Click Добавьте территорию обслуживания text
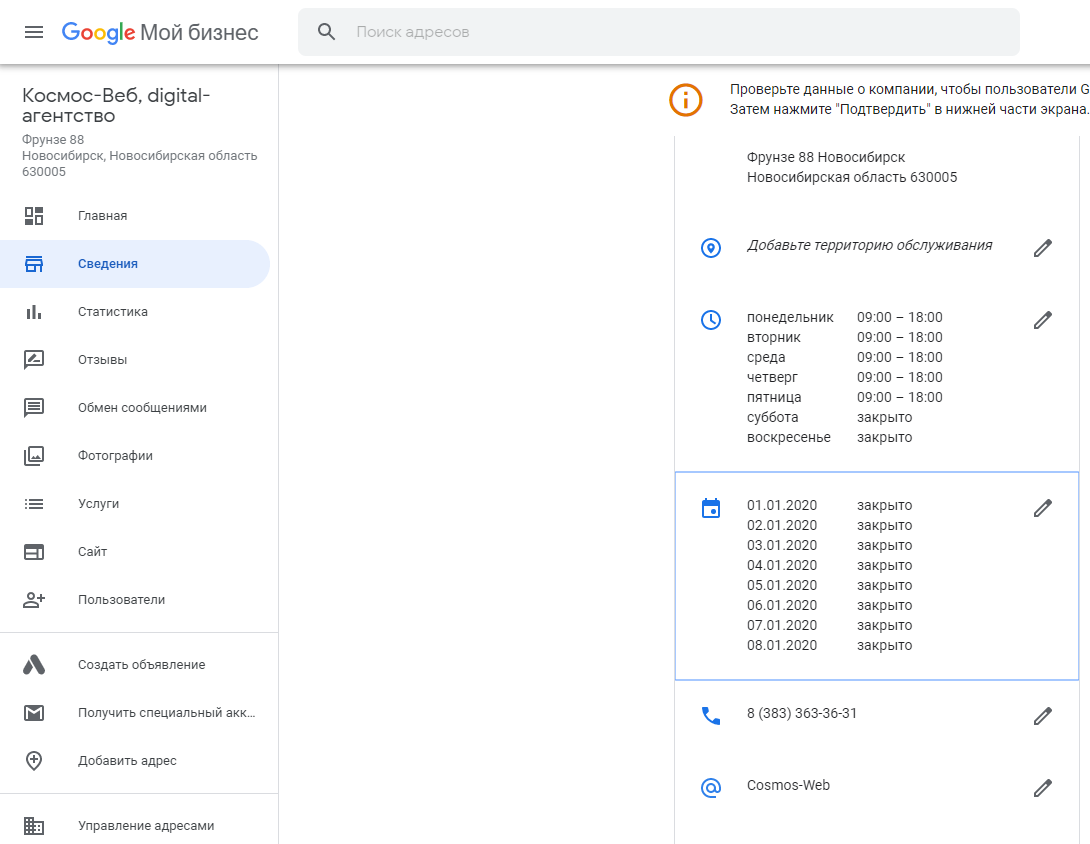This screenshot has width=1090, height=844. (x=870, y=245)
